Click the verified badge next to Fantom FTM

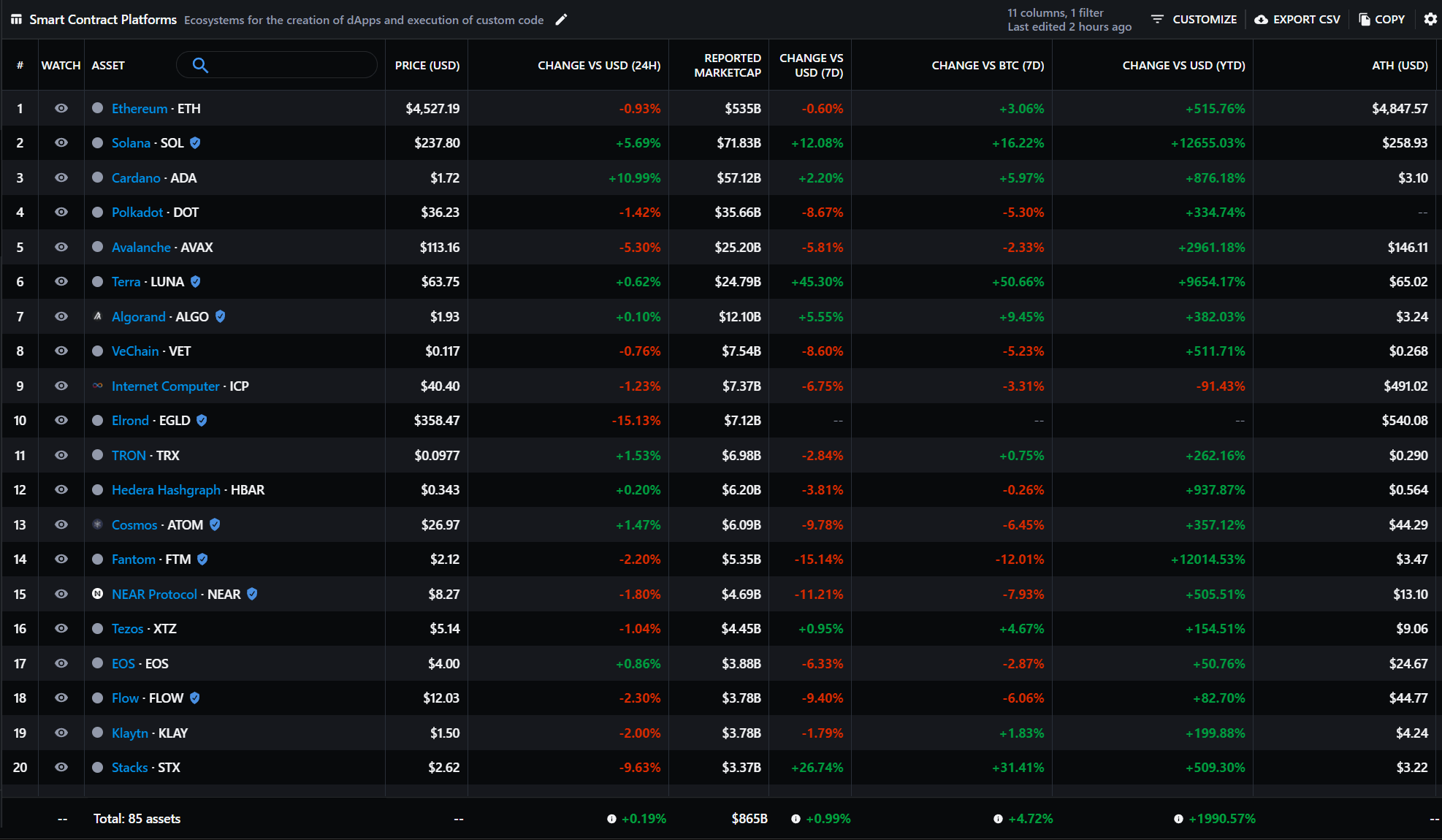point(202,560)
